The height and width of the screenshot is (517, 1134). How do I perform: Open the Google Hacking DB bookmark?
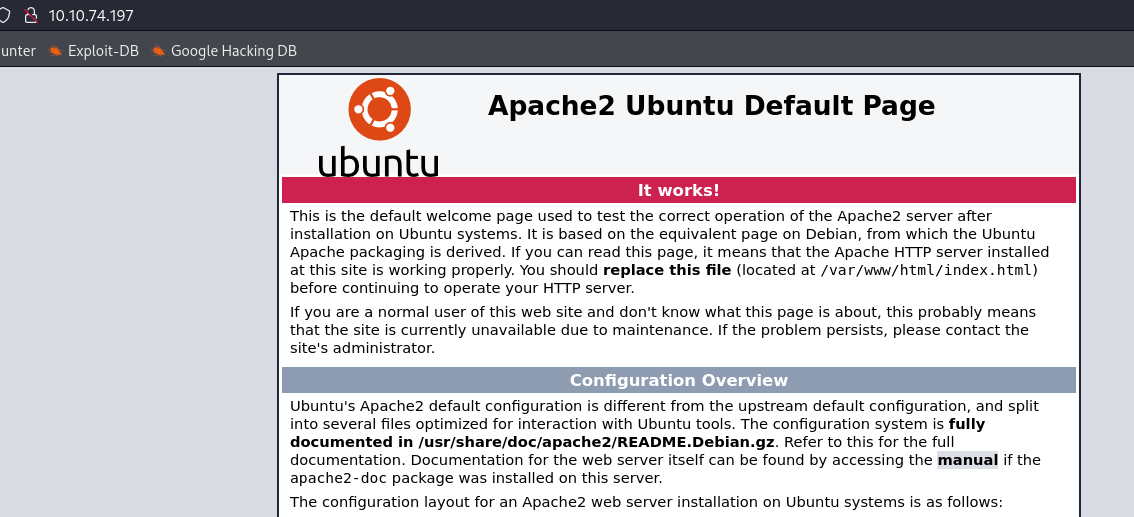pyautogui.click(x=224, y=51)
